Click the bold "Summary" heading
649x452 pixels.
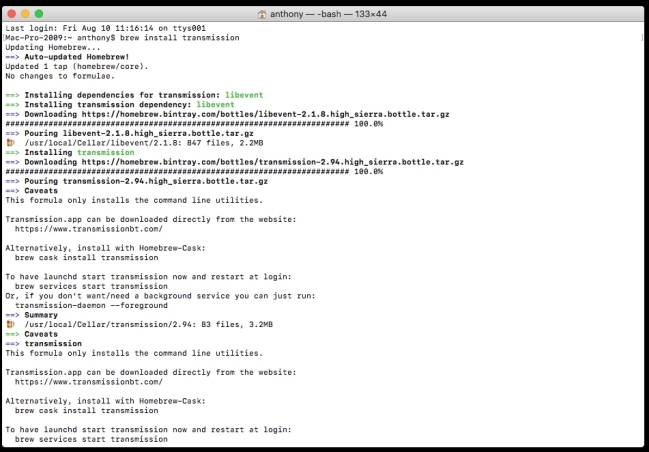point(41,315)
